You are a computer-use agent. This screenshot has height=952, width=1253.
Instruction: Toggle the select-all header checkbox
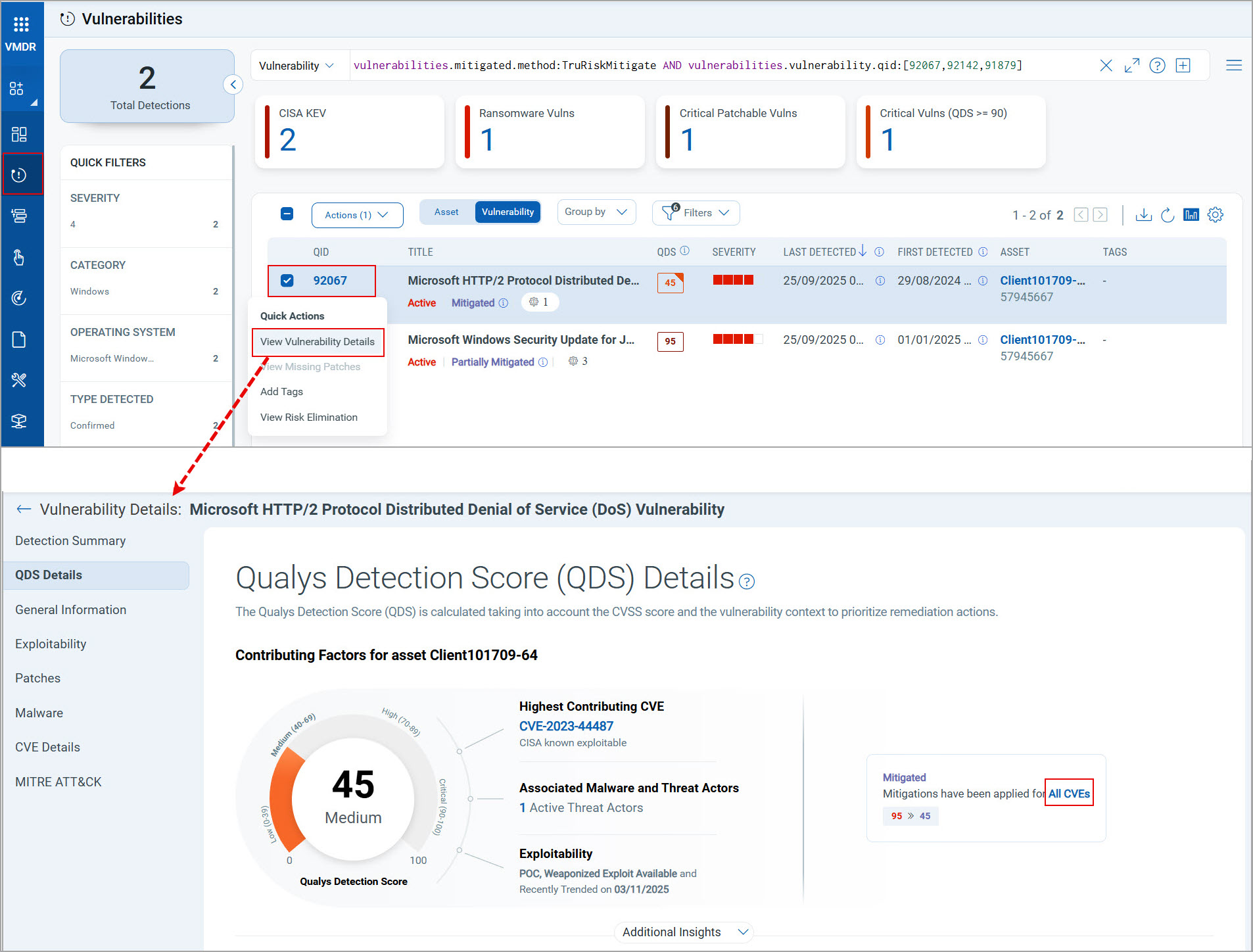287,214
